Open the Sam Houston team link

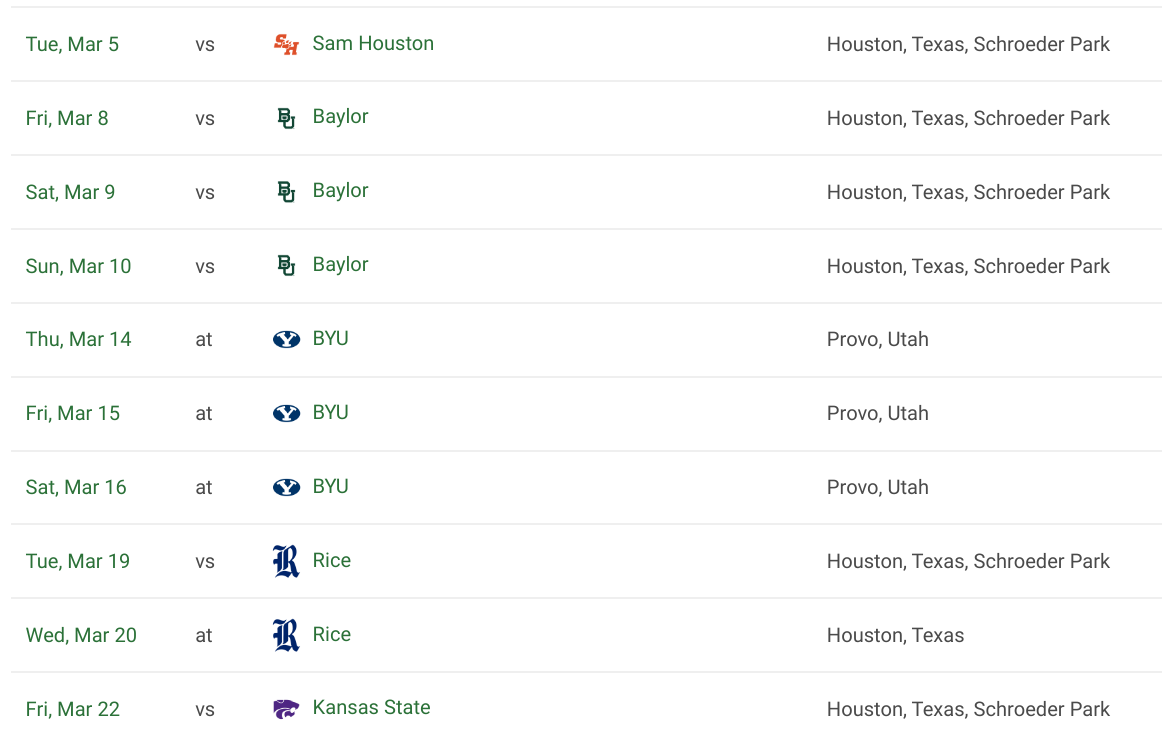373,44
